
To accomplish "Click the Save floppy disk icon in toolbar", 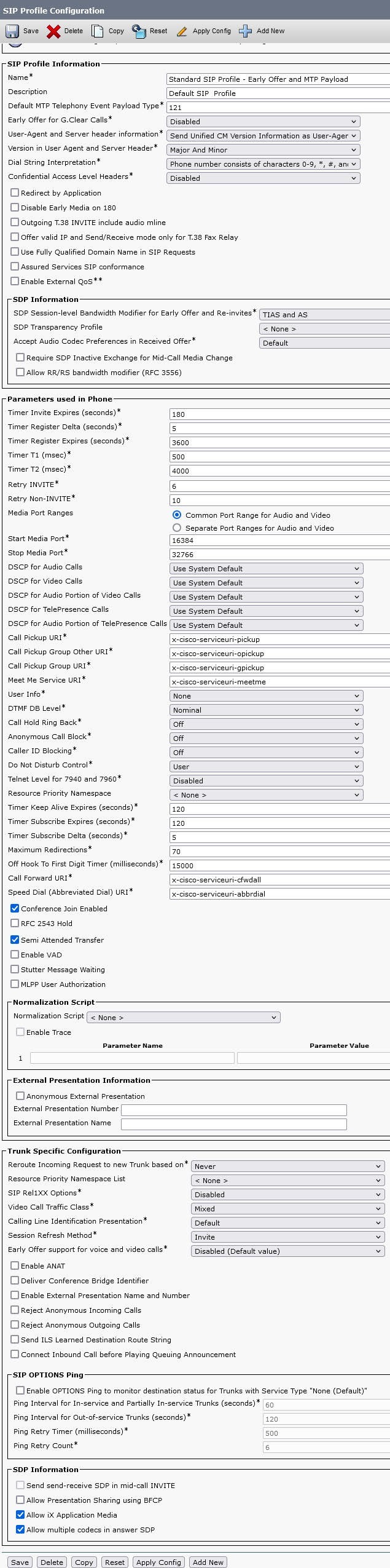I will click(12, 31).
